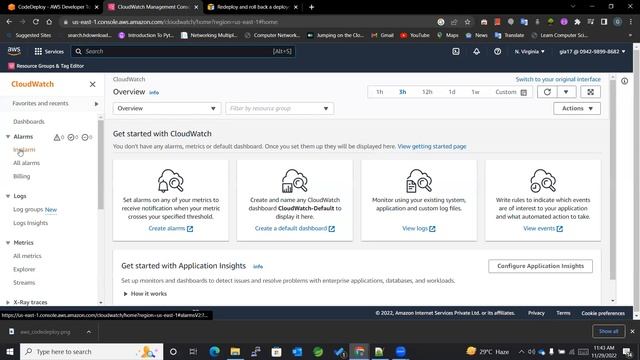Click Create alarms link
Viewport: 640px width, 360px height.
(171, 229)
